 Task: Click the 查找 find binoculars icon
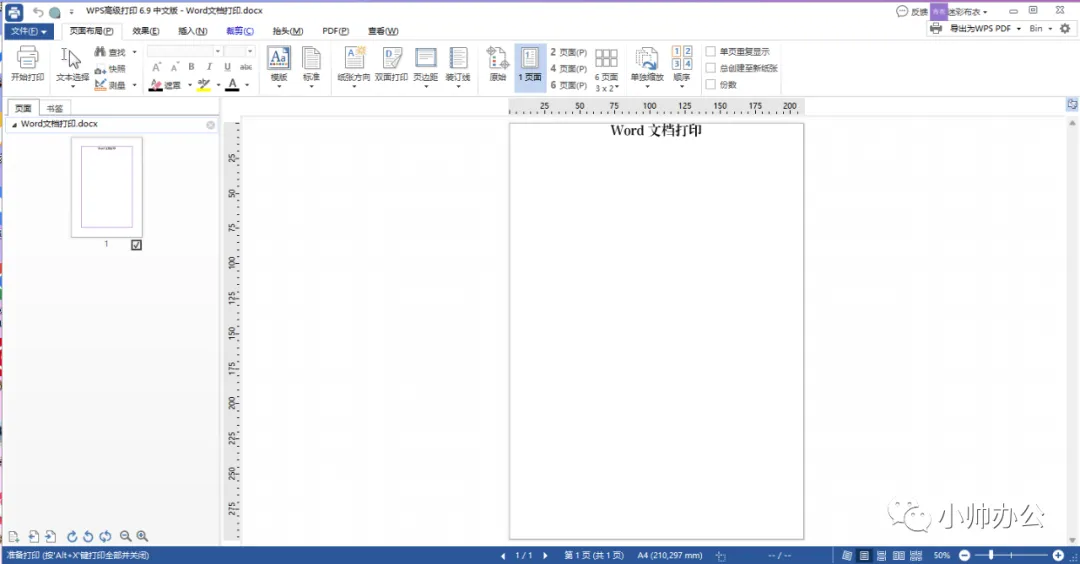[101, 52]
